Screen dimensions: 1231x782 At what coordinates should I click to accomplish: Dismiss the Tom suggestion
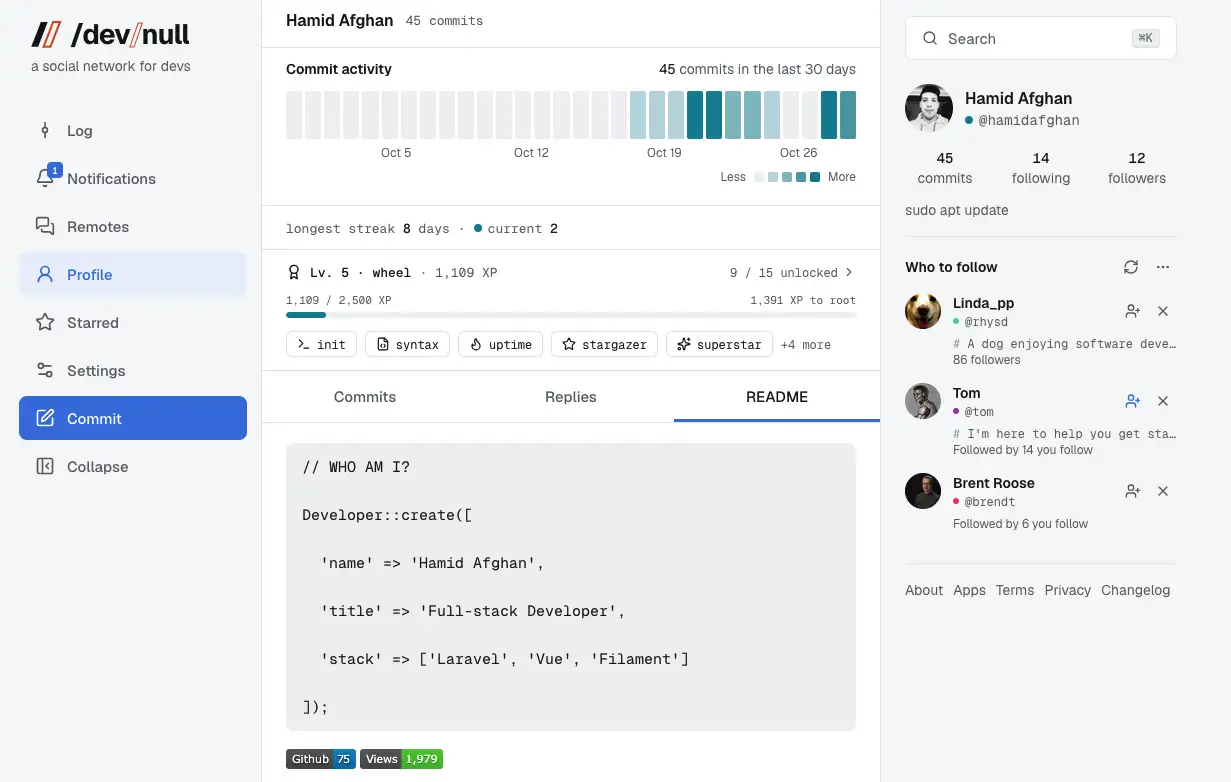[1163, 401]
